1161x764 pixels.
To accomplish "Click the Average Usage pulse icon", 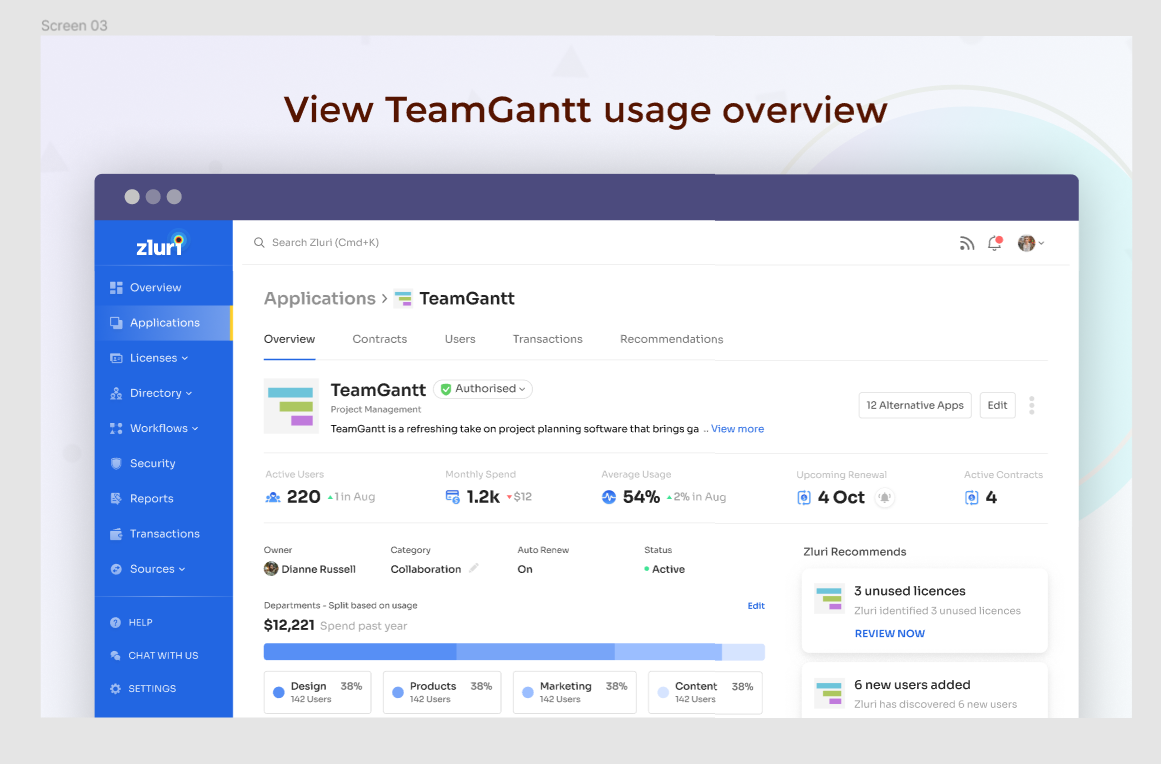I will point(609,497).
